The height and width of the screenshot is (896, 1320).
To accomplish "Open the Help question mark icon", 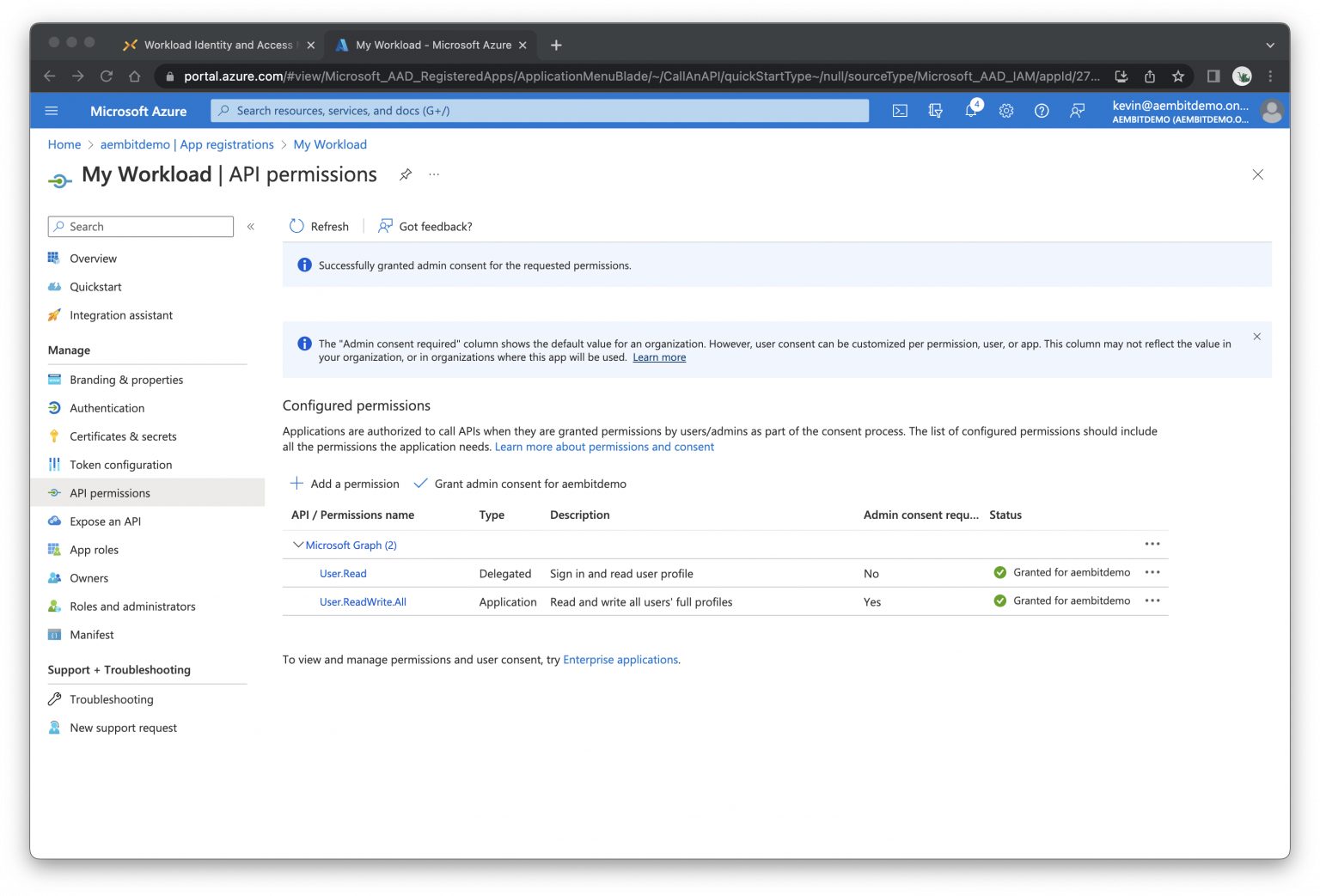I will tap(1042, 111).
